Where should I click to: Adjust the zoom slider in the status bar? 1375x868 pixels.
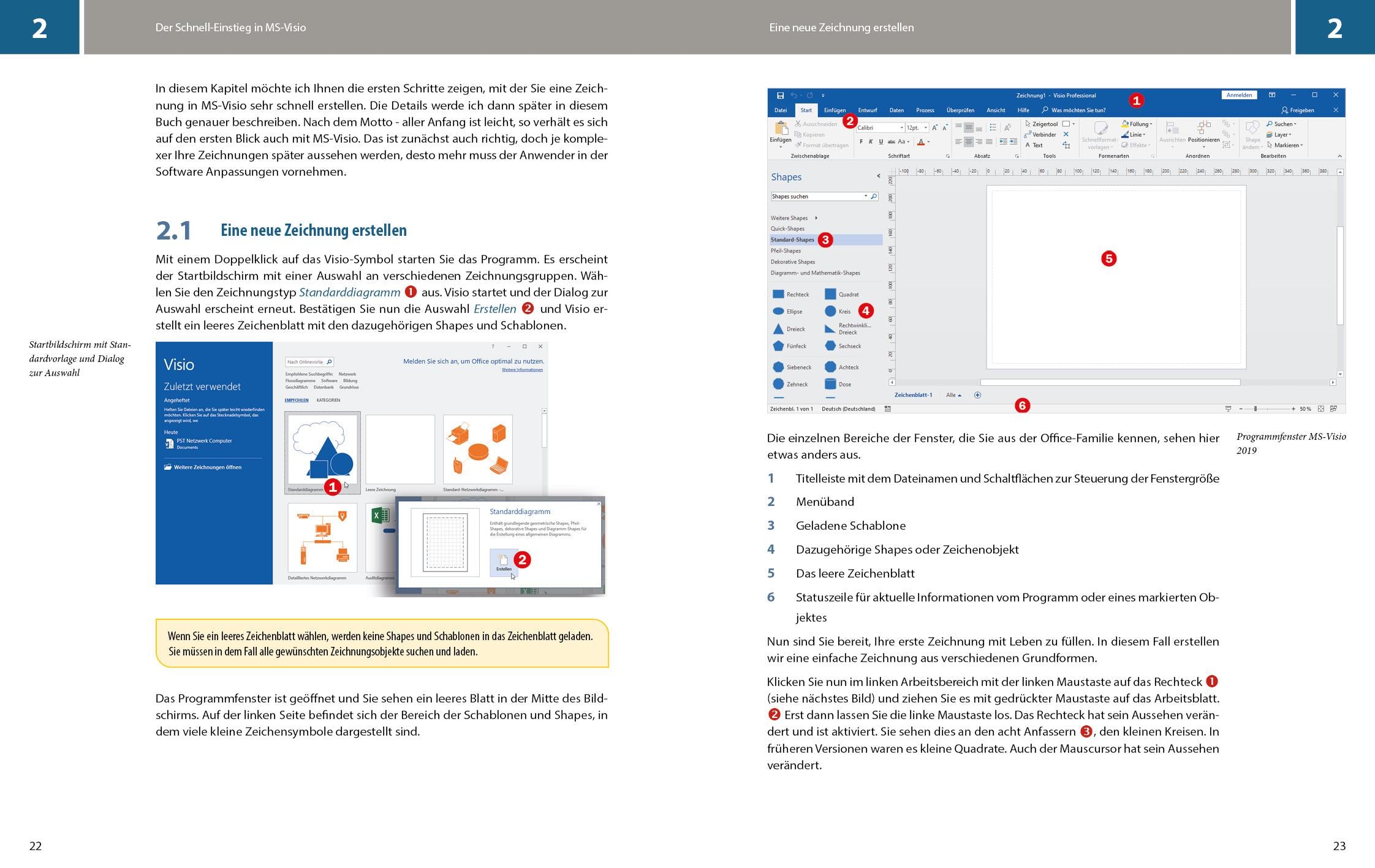(1255, 408)
